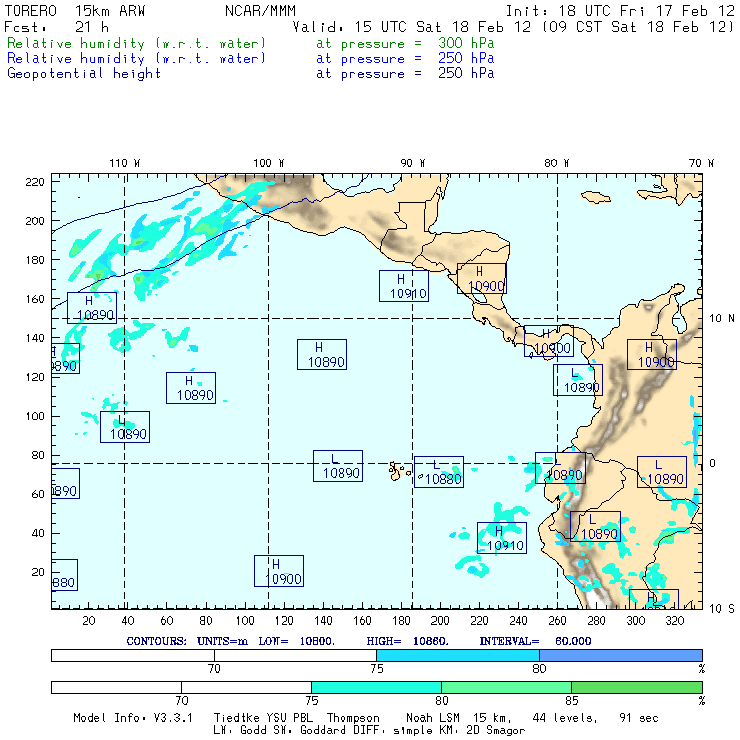
Task: Click the '44 levels,' text
Action: click(x=565, y=718)
